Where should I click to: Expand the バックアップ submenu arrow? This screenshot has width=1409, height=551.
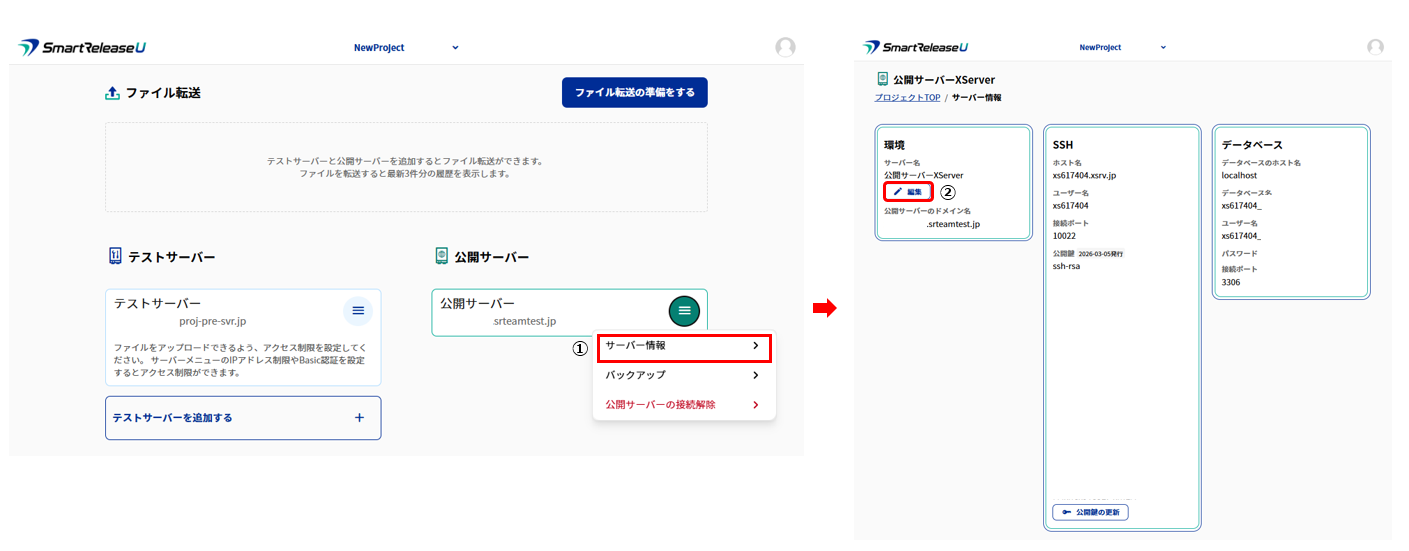(x=755, y=375)
